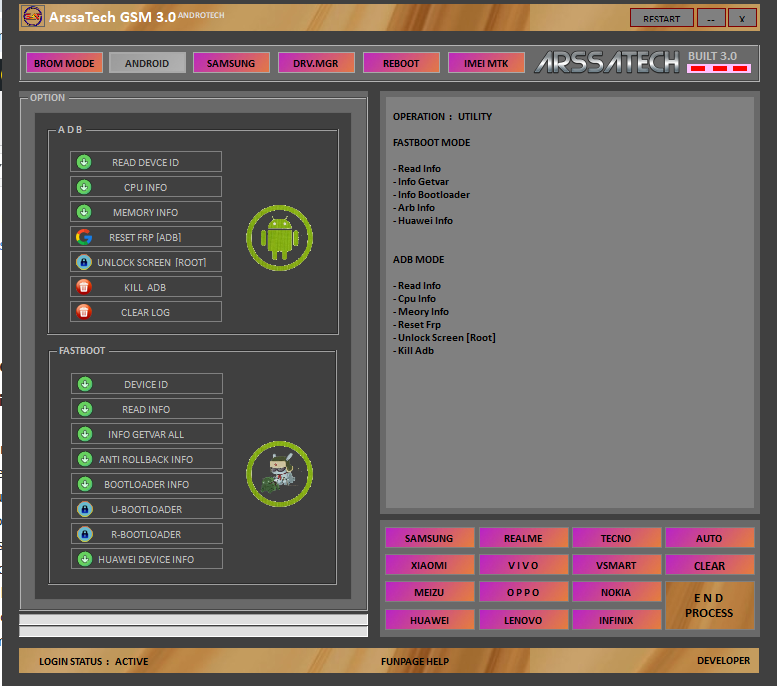Viewport: 777px width, 686px height.
Task: Select SAMSUNG in the brand grid
Action: coord(429,538)
